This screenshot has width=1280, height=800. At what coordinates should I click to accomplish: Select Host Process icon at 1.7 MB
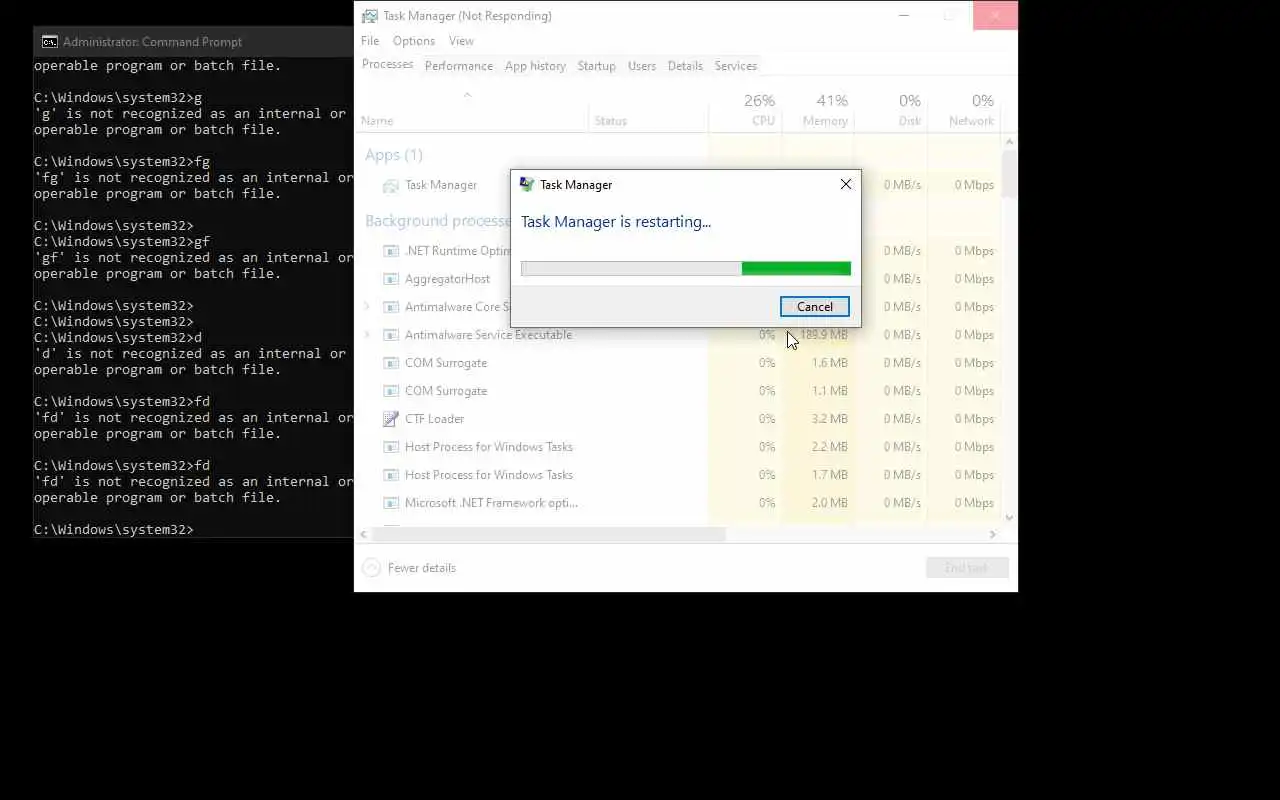391,475
